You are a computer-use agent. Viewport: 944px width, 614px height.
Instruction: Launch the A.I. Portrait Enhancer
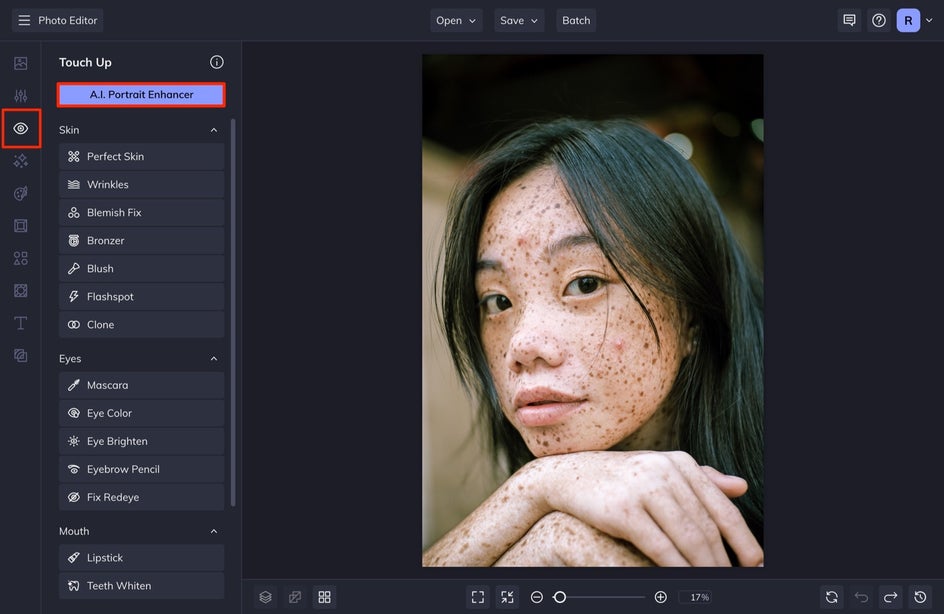pyautogui.click(x=141, y=95)
